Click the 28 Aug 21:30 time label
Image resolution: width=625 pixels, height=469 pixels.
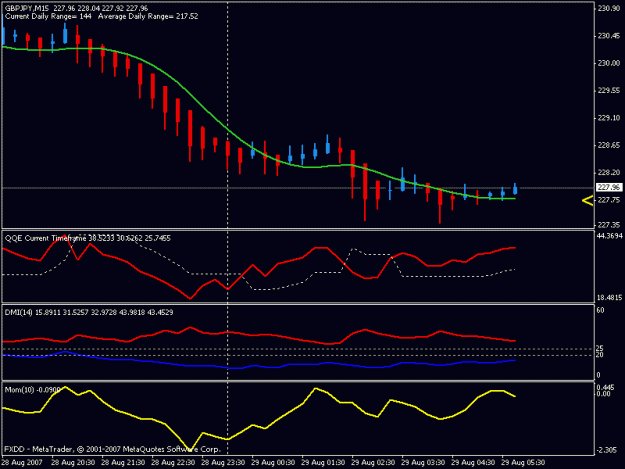123,463
